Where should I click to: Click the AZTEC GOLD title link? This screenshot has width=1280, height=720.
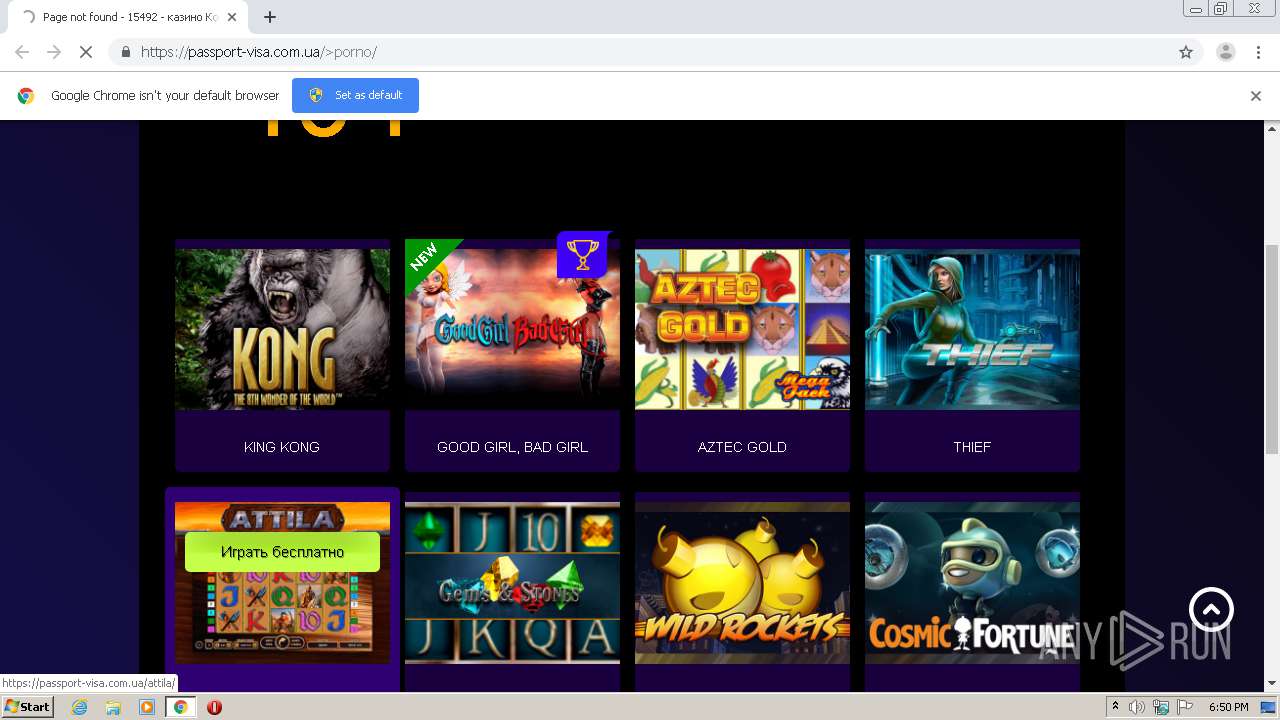[742, 447]
